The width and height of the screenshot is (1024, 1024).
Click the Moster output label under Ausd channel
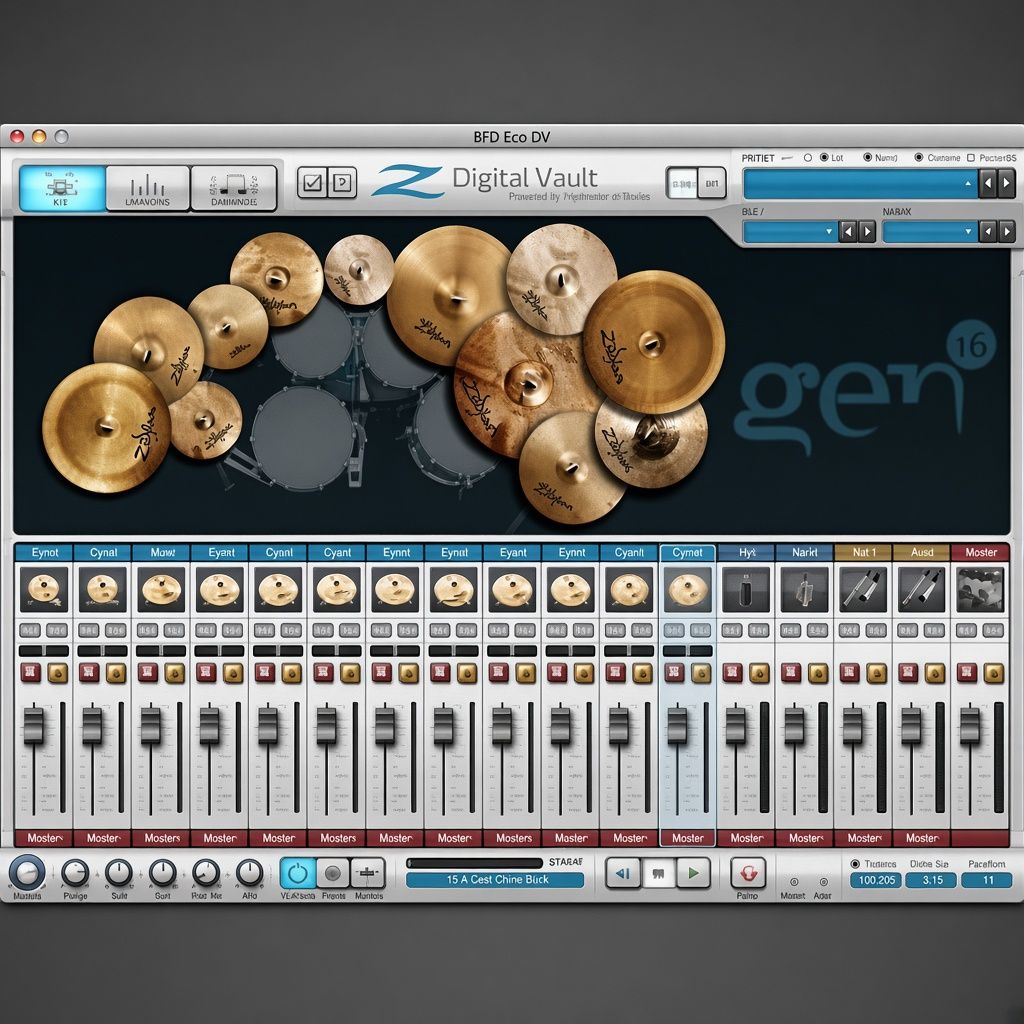click(922, 838)
